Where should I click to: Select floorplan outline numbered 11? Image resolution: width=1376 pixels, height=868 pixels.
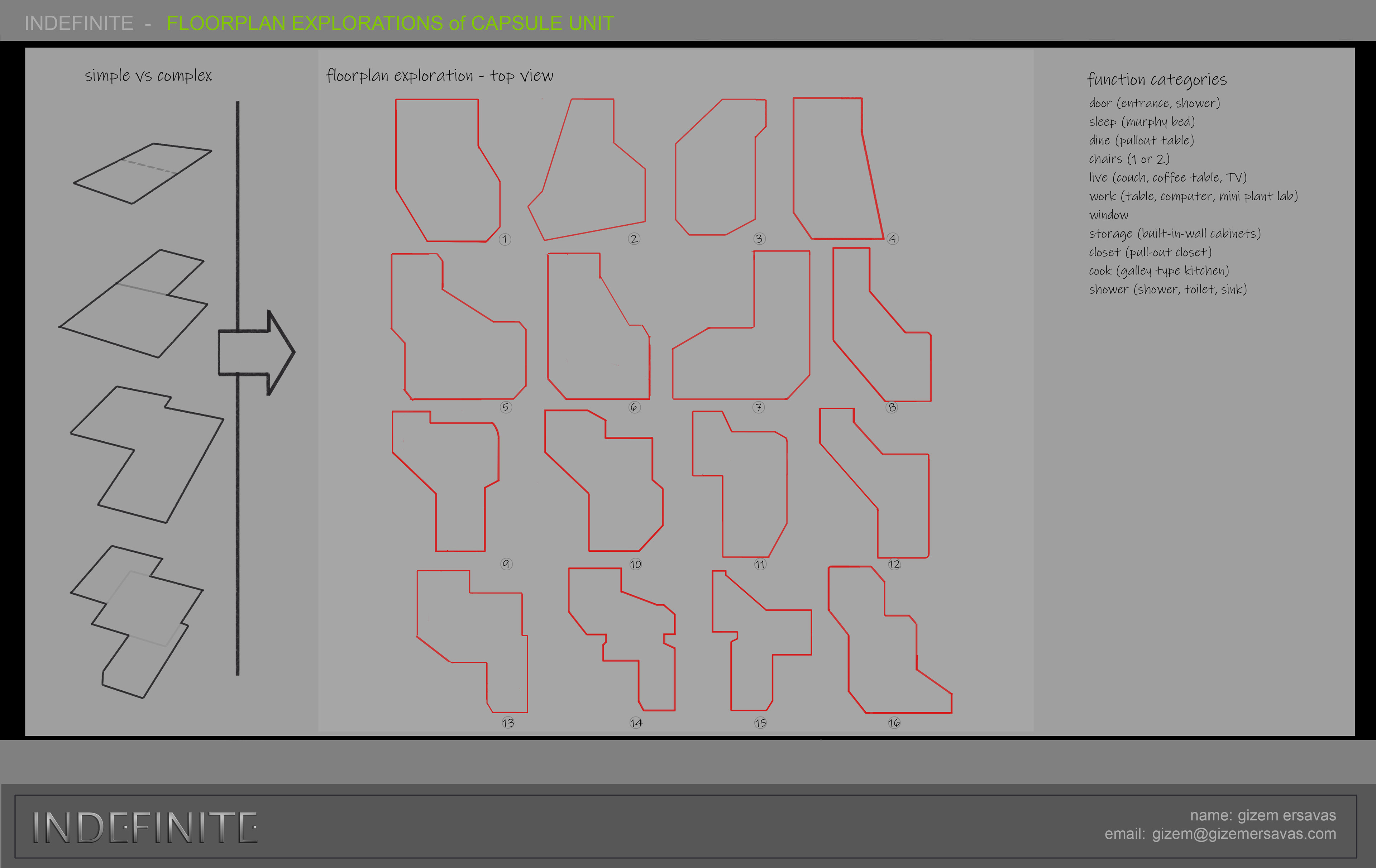[x=740, y=483]
